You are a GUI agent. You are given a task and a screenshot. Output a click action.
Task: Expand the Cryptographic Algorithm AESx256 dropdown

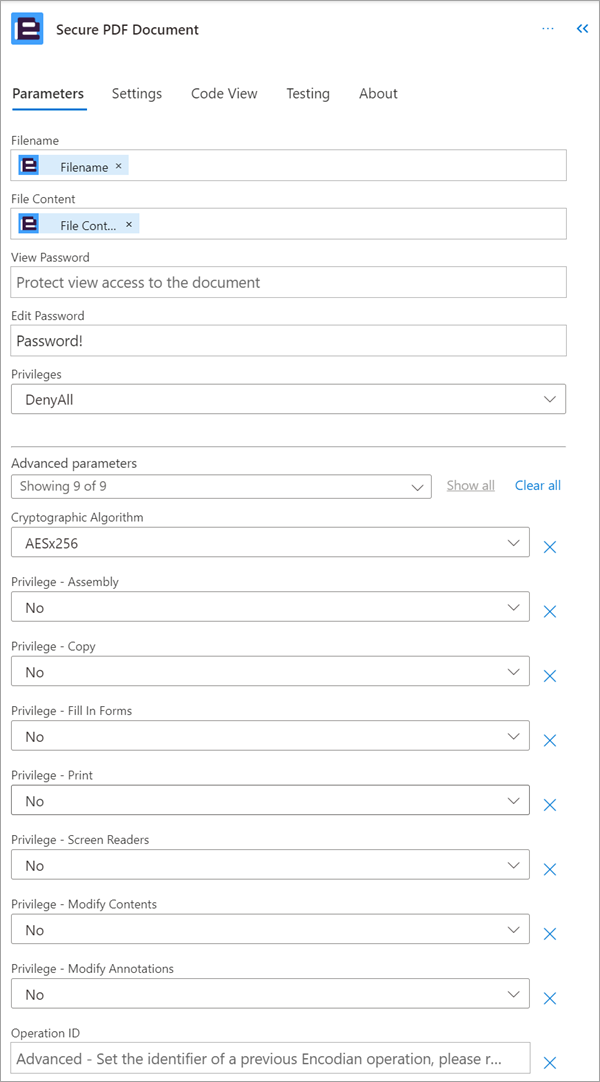(x=270, y=542)
